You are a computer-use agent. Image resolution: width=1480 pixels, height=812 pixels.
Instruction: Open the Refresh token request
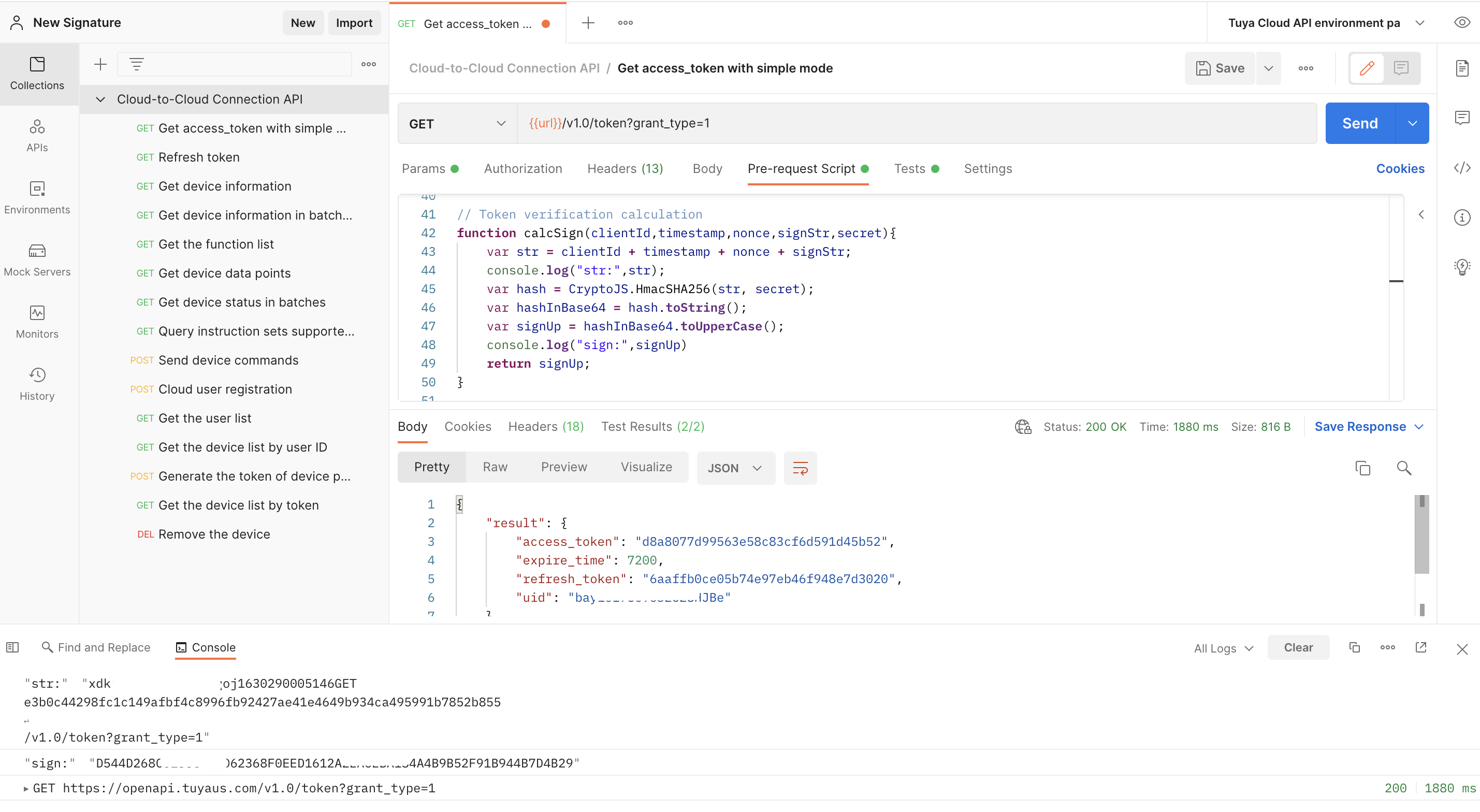tap(199, 157)
